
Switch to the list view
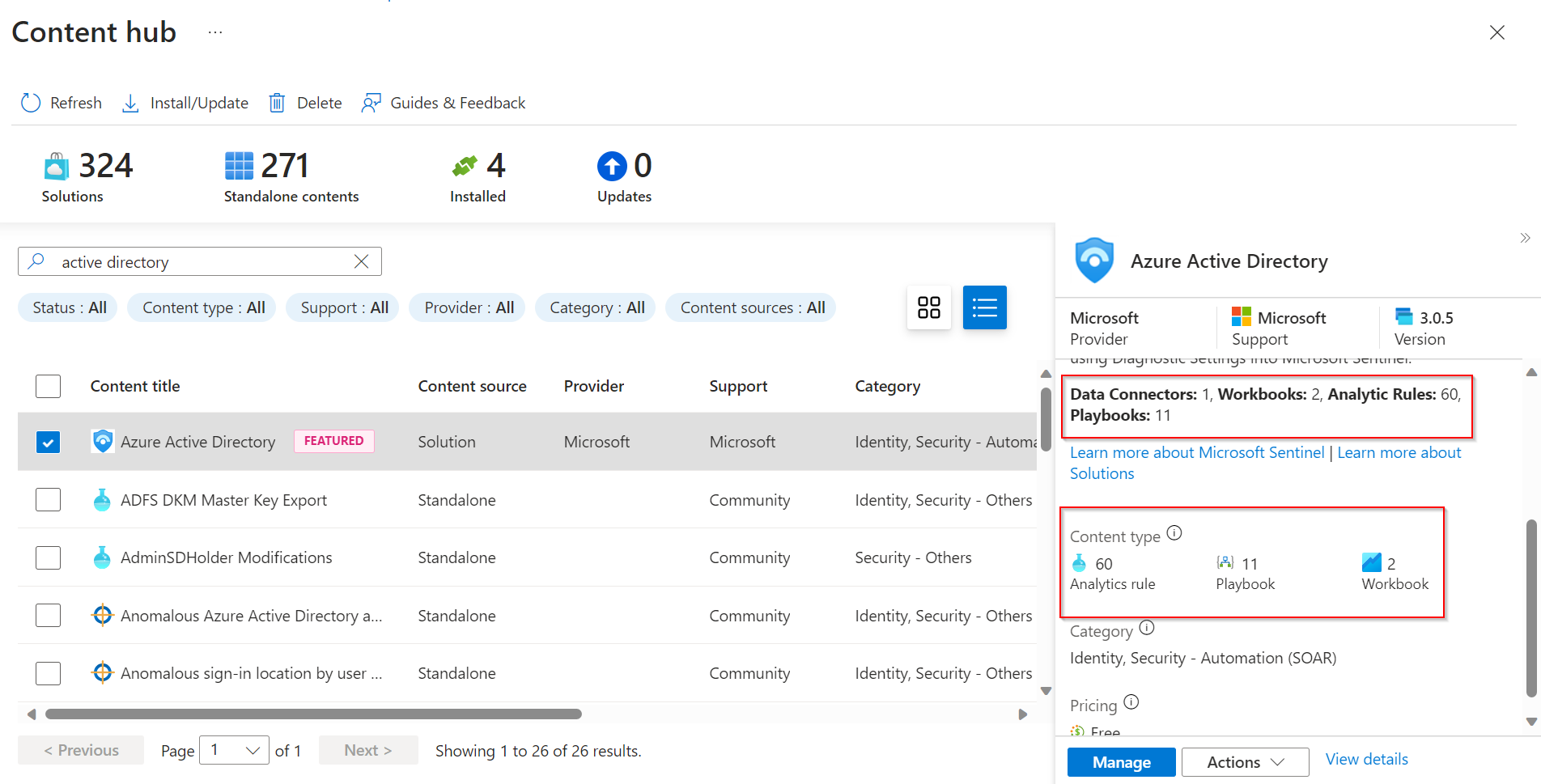(x=985, y=307)
